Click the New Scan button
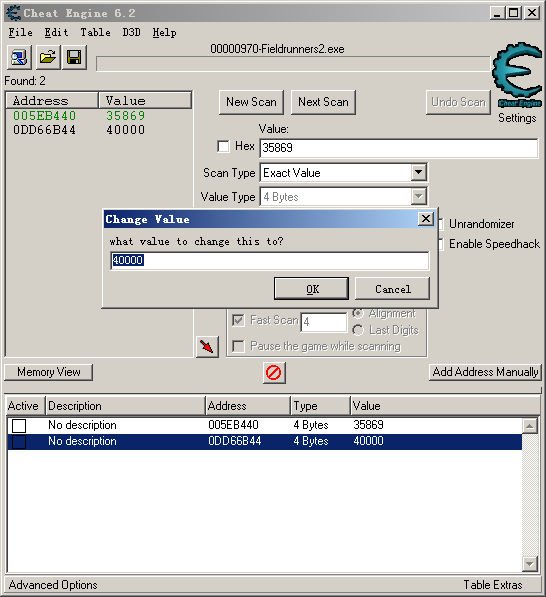Viewport: 546px width, 597px height. (251, 102)
